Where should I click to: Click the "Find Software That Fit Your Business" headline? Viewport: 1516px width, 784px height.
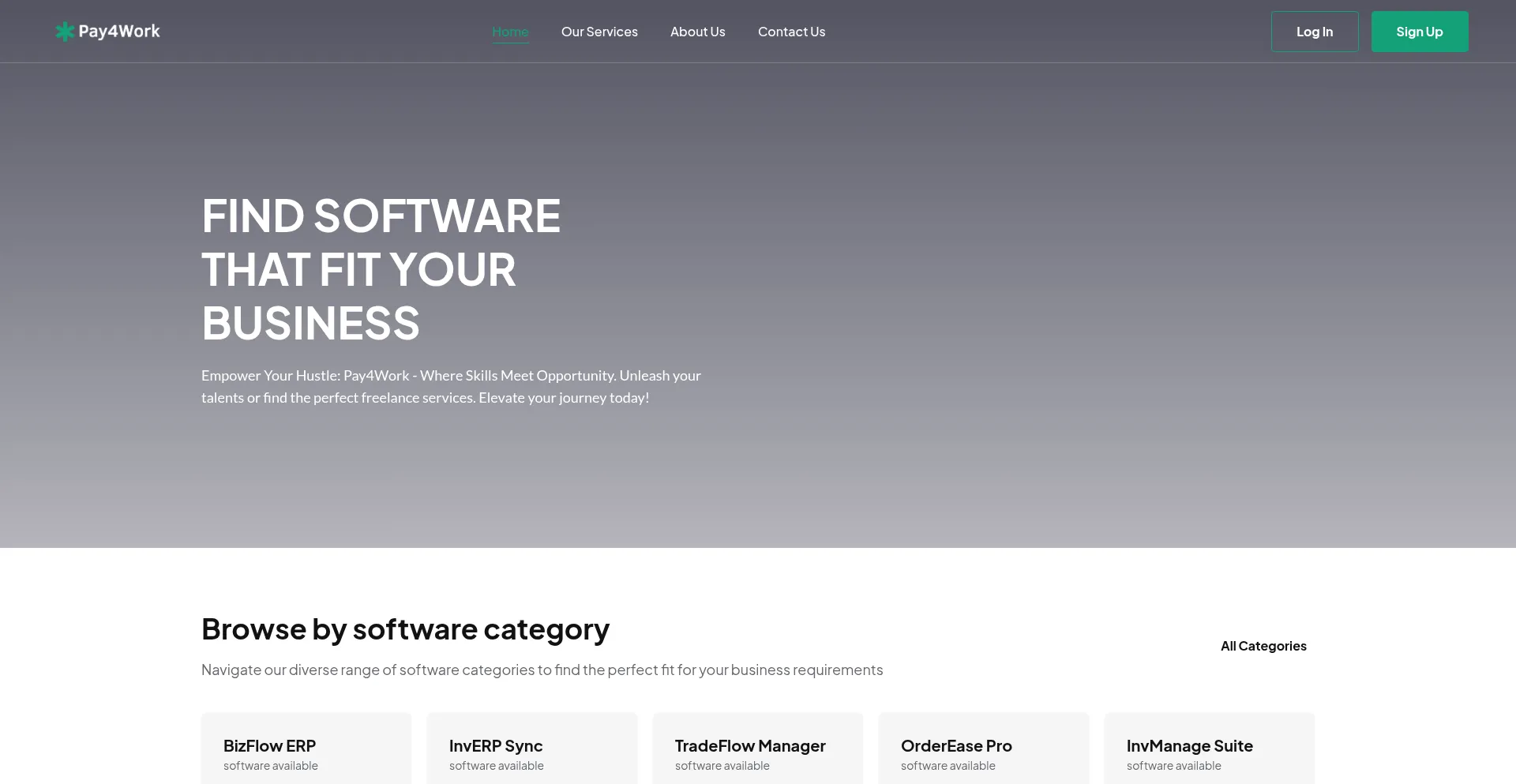[381, 269]
